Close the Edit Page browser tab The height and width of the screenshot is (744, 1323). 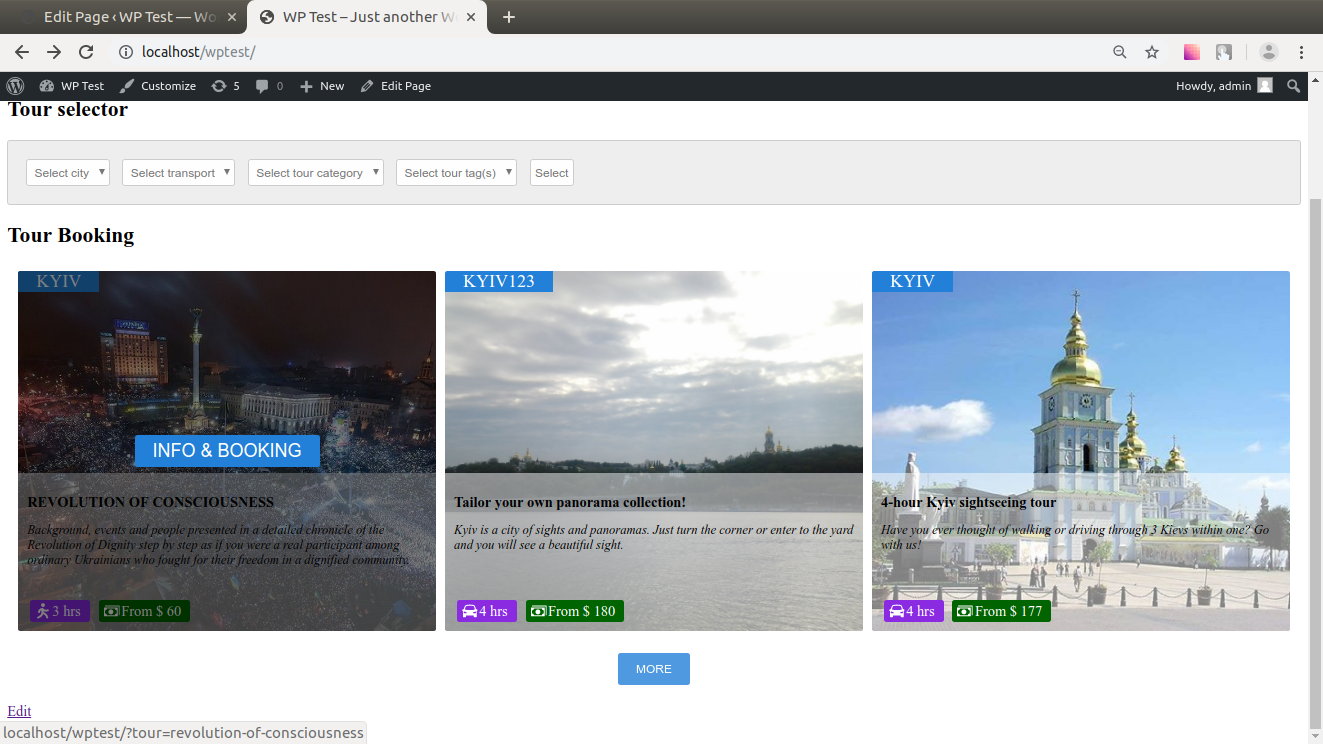point(234,17)
